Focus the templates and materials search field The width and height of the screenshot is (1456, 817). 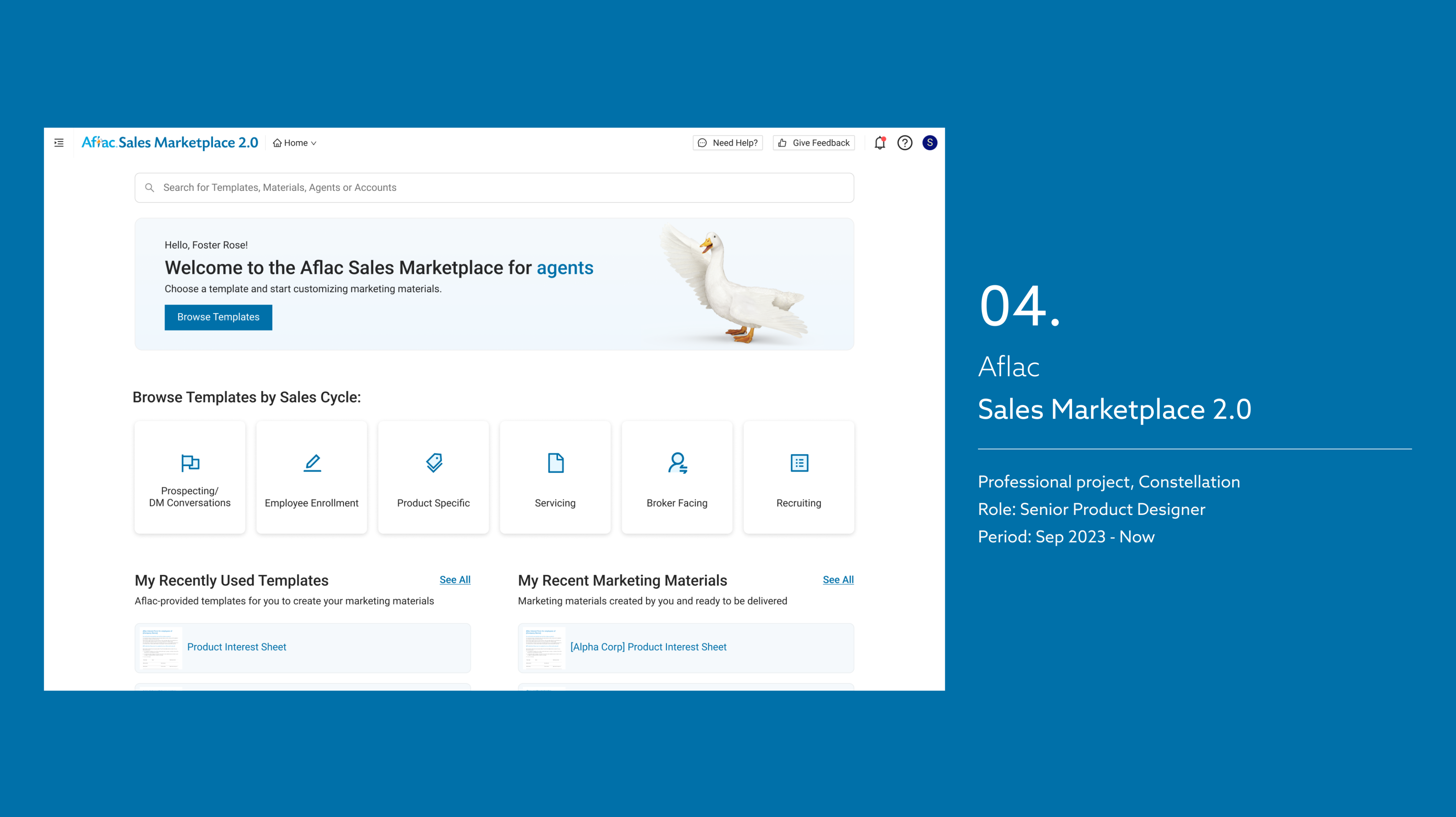[x=494, y=188]
